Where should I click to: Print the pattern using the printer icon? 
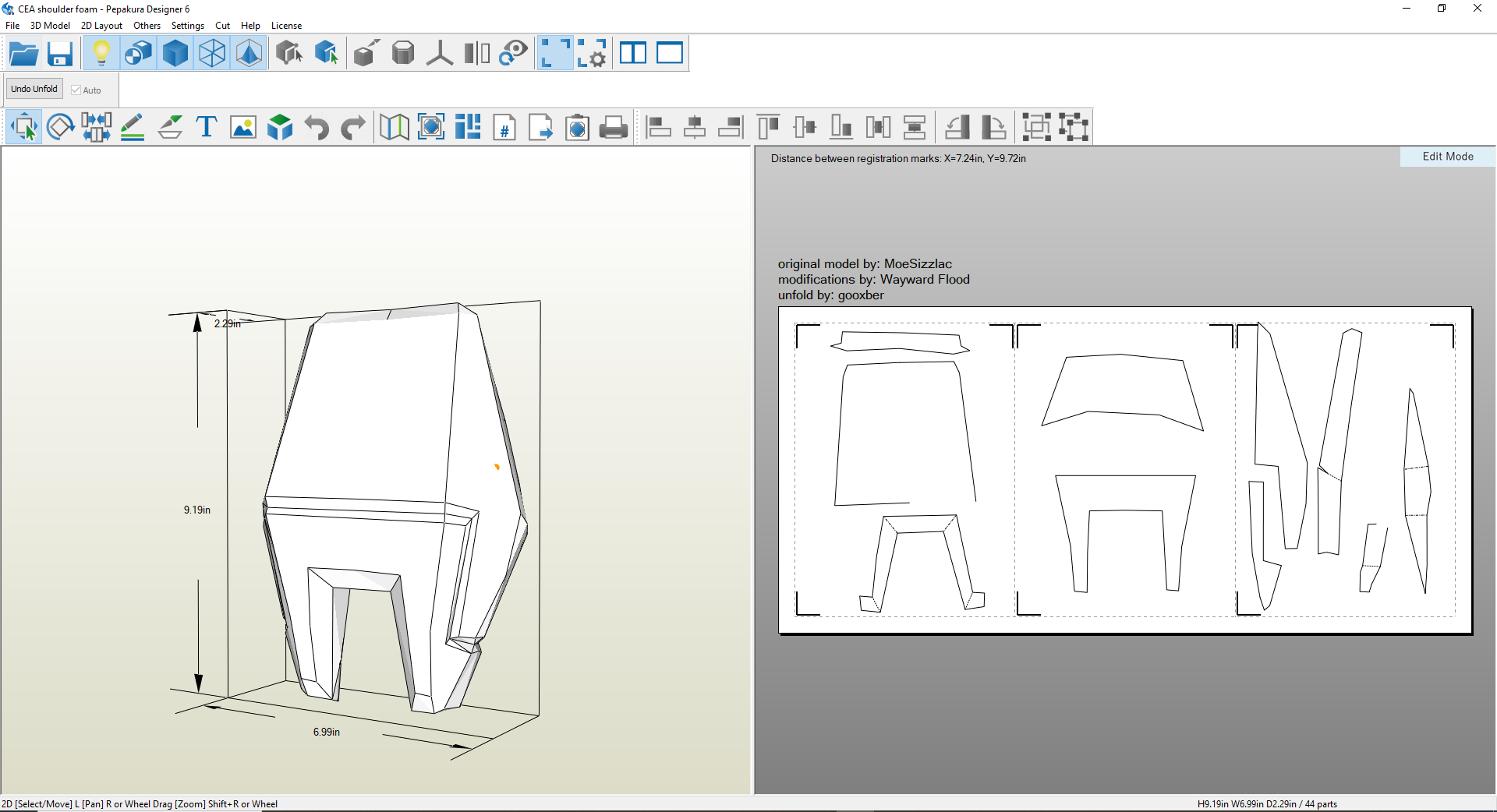(x=614, y=126)
